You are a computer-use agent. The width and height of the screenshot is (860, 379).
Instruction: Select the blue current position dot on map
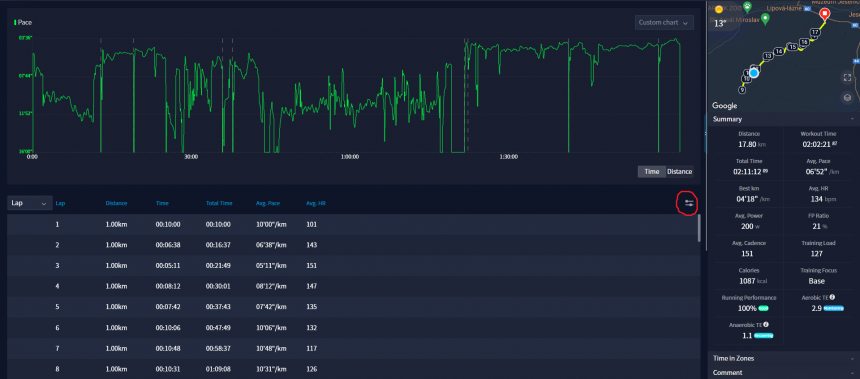754,72
